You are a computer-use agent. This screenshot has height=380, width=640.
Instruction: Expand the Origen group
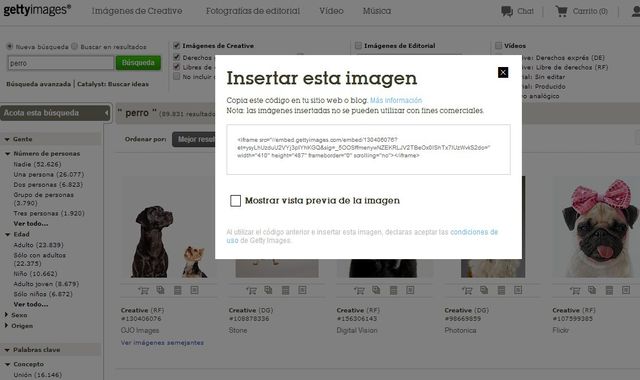pyautogui.click(x=7, y=325)
